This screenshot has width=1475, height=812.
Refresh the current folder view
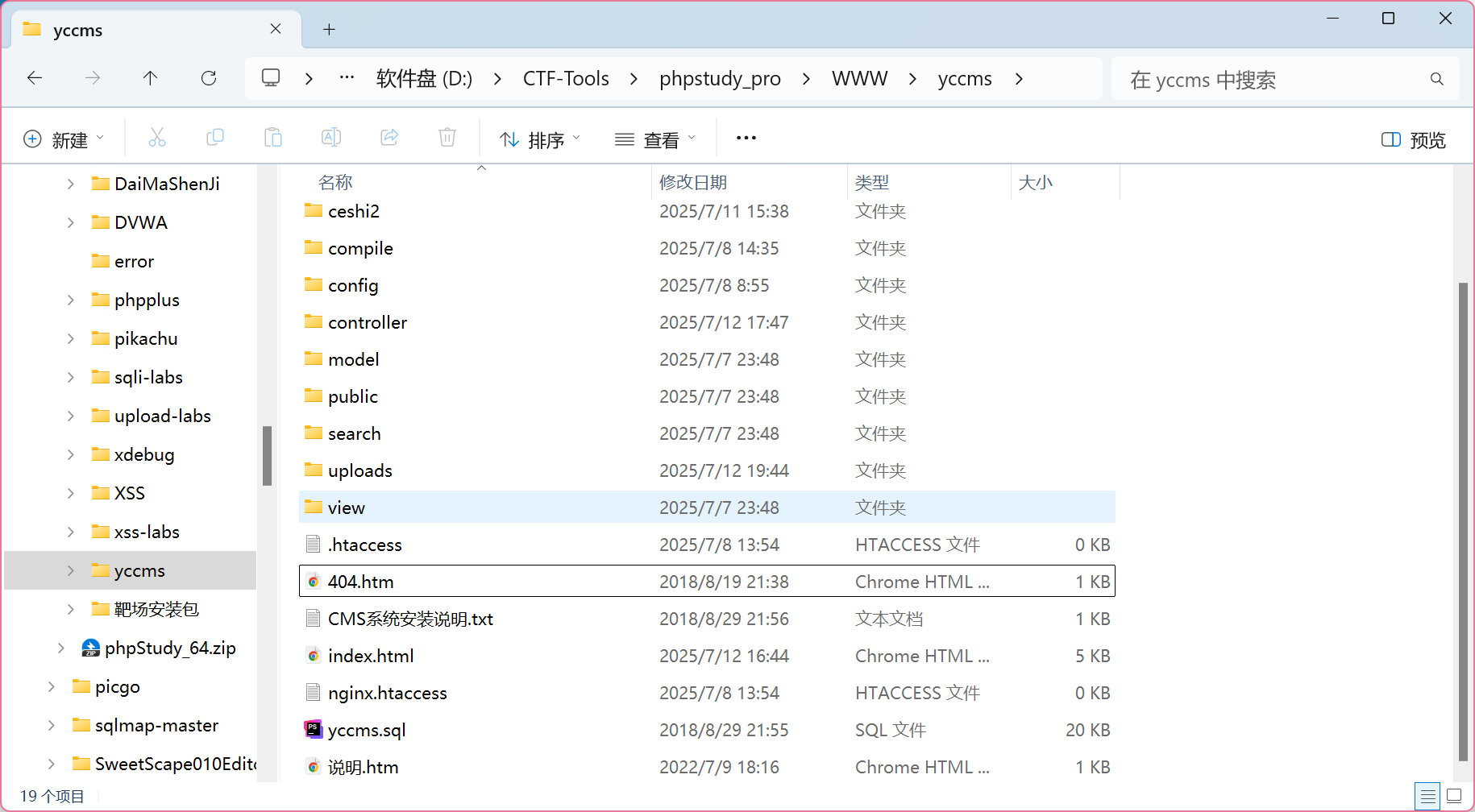click(209, 78)
